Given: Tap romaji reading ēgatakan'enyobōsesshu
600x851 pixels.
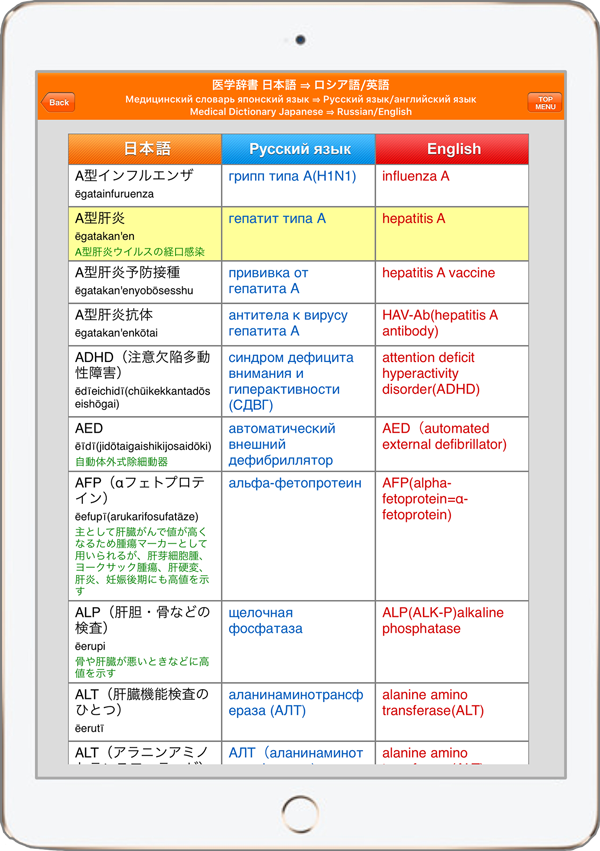Looking at the screenshot, I should (x=134, y=290).
